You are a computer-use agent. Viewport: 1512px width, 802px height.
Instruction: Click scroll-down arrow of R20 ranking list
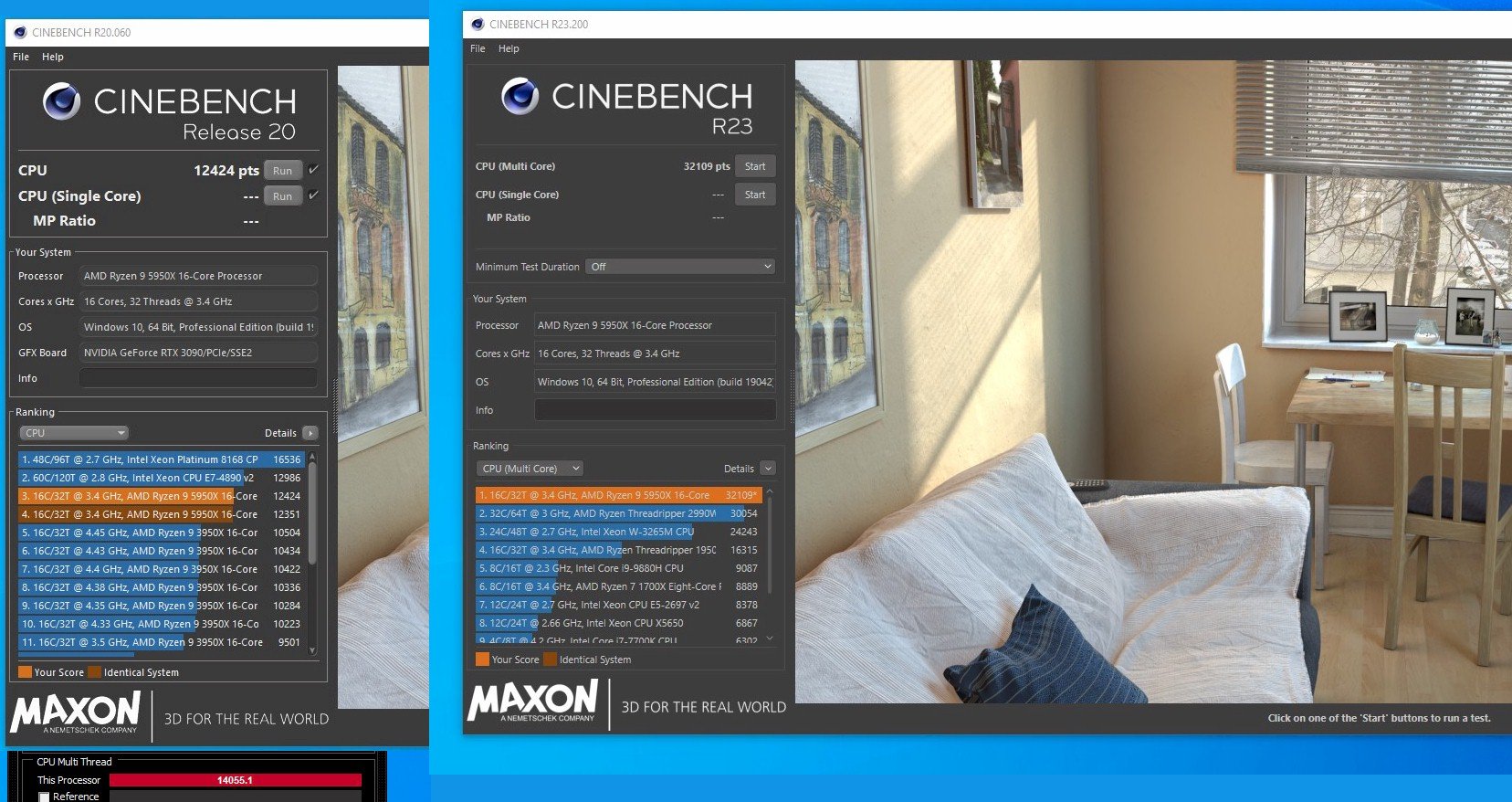pyautogui.click(x=312, y=650)
